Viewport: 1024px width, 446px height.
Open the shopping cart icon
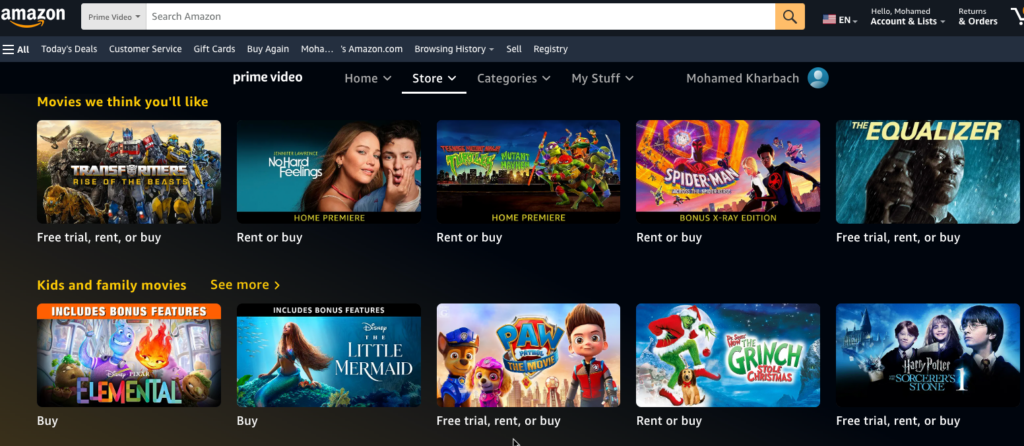(x=1017, y=16)
